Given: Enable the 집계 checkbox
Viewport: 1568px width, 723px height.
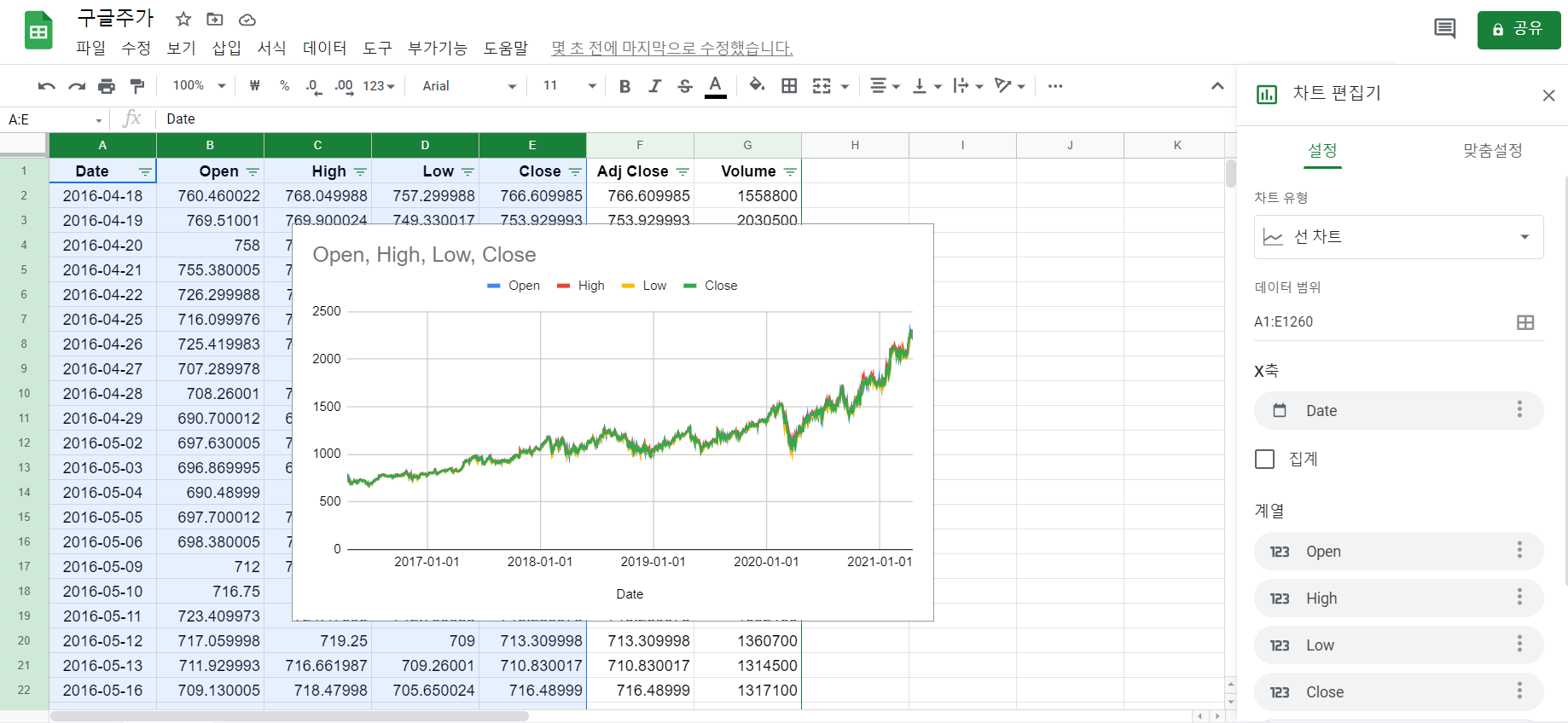Looking at the screenshot, I should coord(1264,460).
